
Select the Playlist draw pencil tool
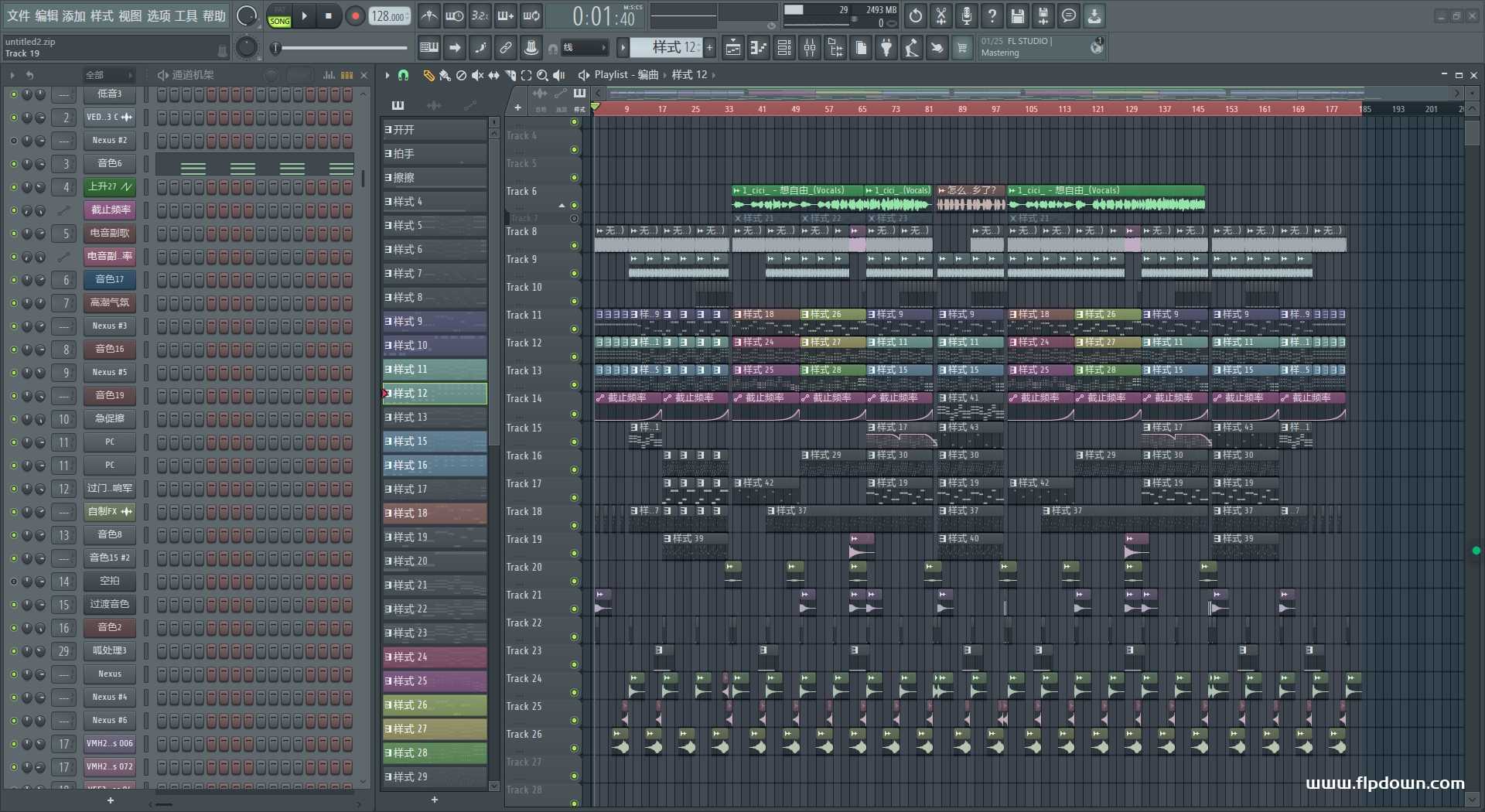pos(428,75)
